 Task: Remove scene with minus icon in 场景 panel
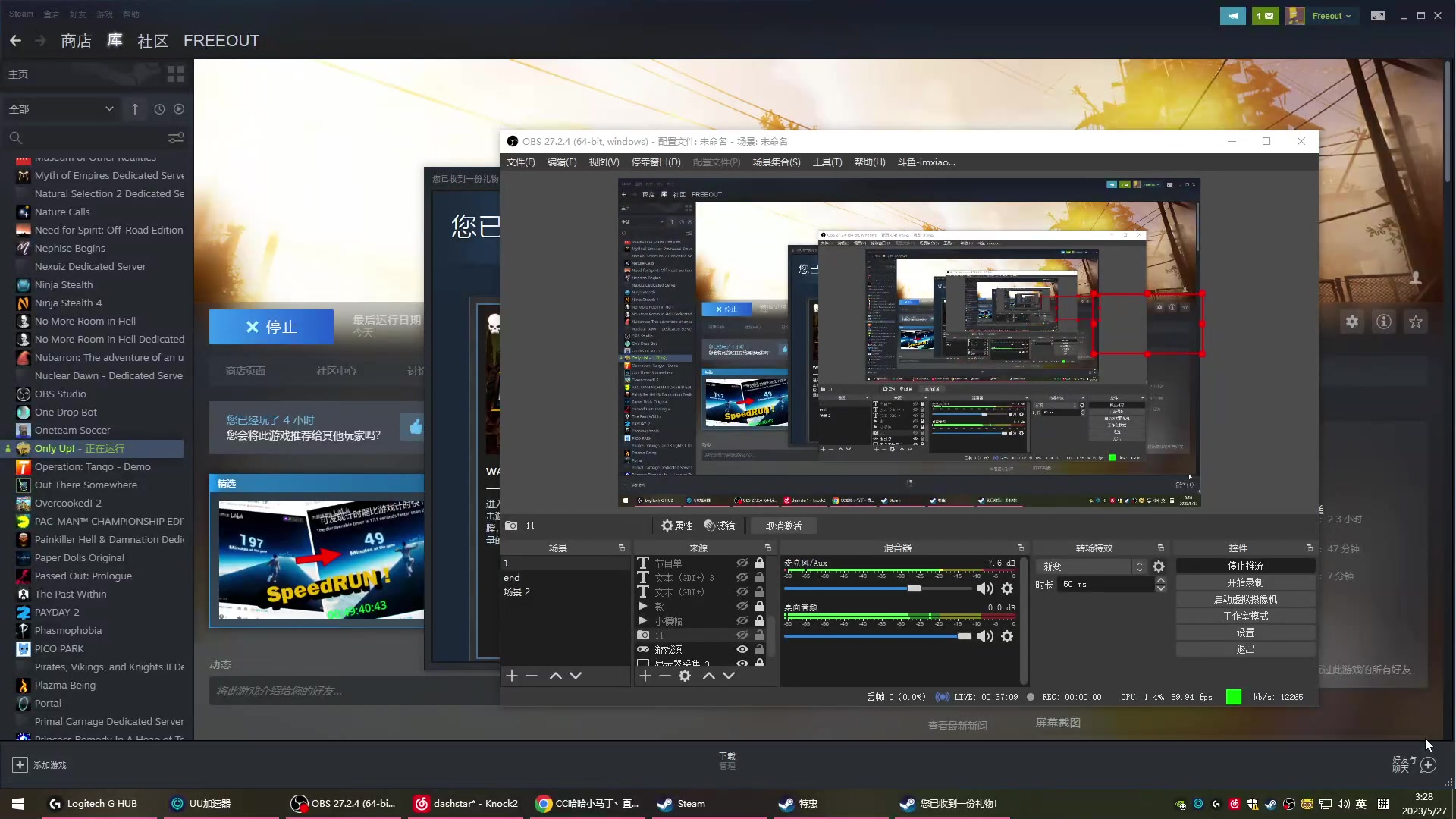tap(532, 676)
